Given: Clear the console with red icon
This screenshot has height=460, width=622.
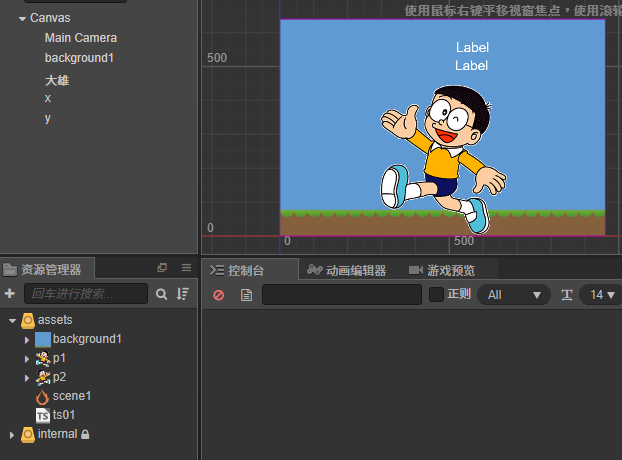Looking at the screenshot, I should (x=219, y=295).
